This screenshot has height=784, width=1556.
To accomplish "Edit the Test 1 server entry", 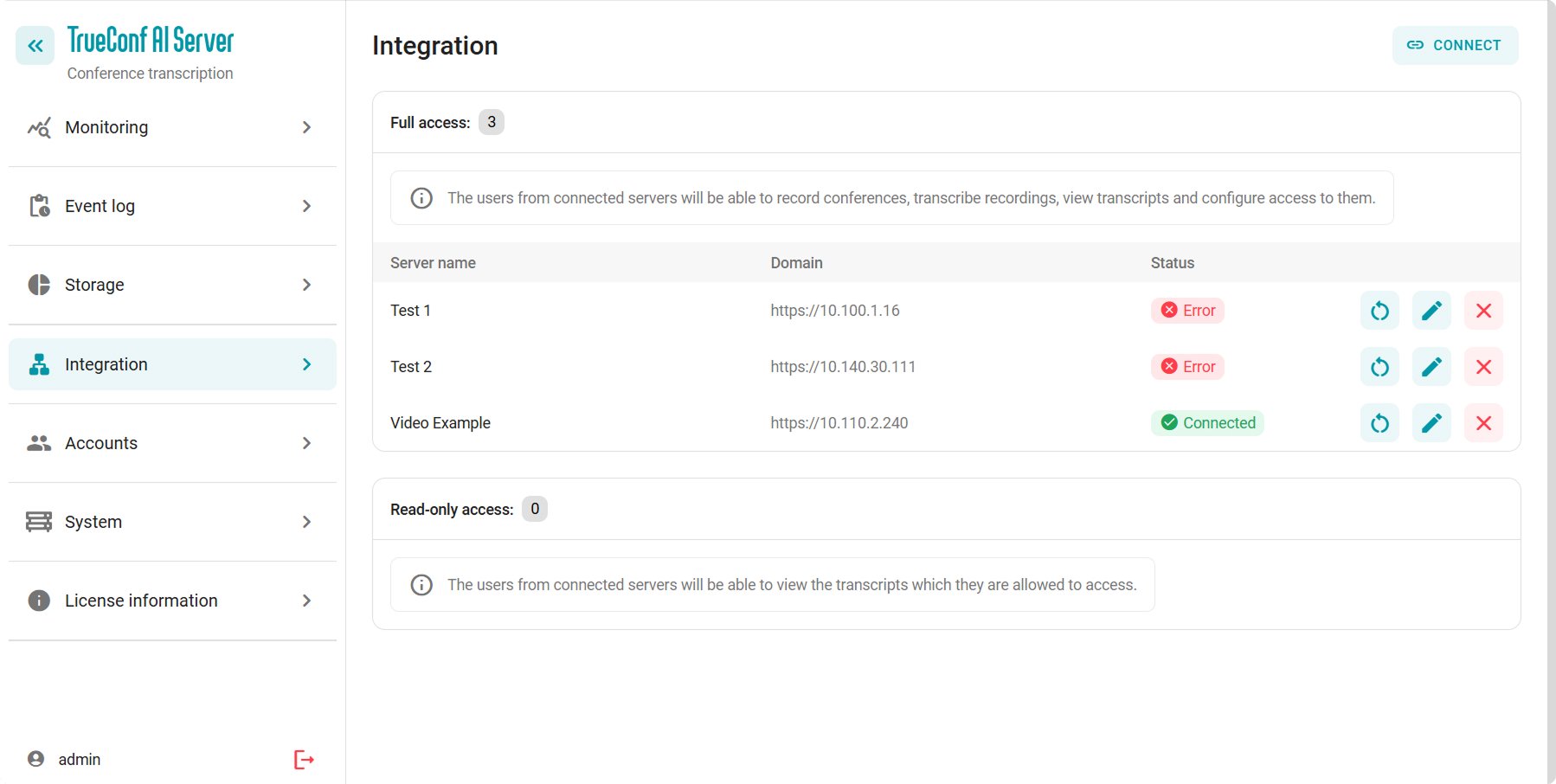I will [x=1431, y=311].
